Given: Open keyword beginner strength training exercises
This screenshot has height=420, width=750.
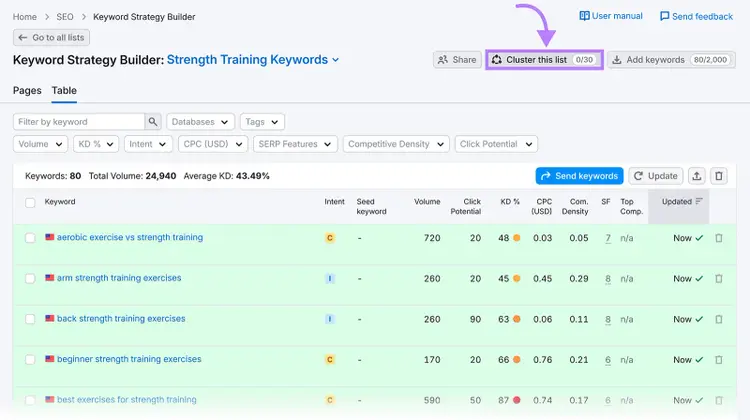Looking at the screenshot, I should pyautogui.click(x=129, y=359).
